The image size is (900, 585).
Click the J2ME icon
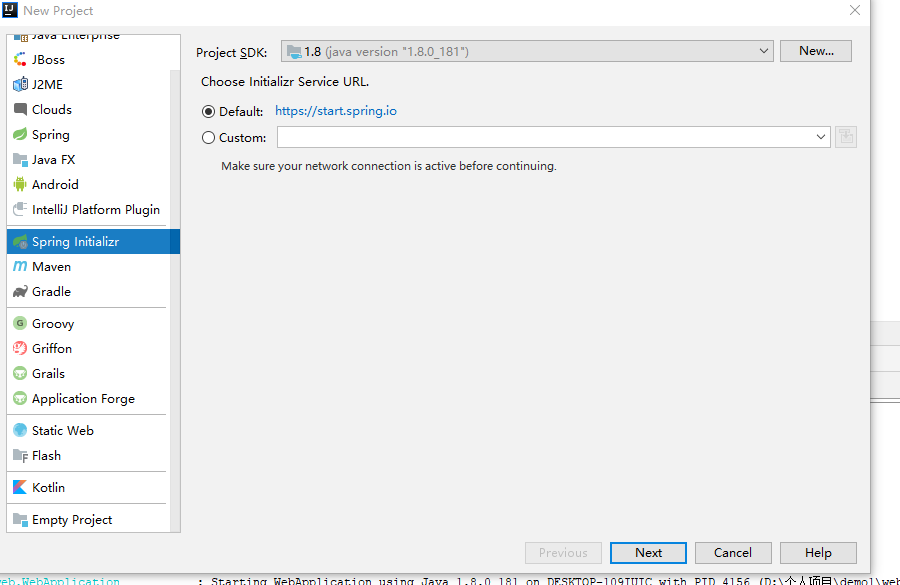pos(20,84)
